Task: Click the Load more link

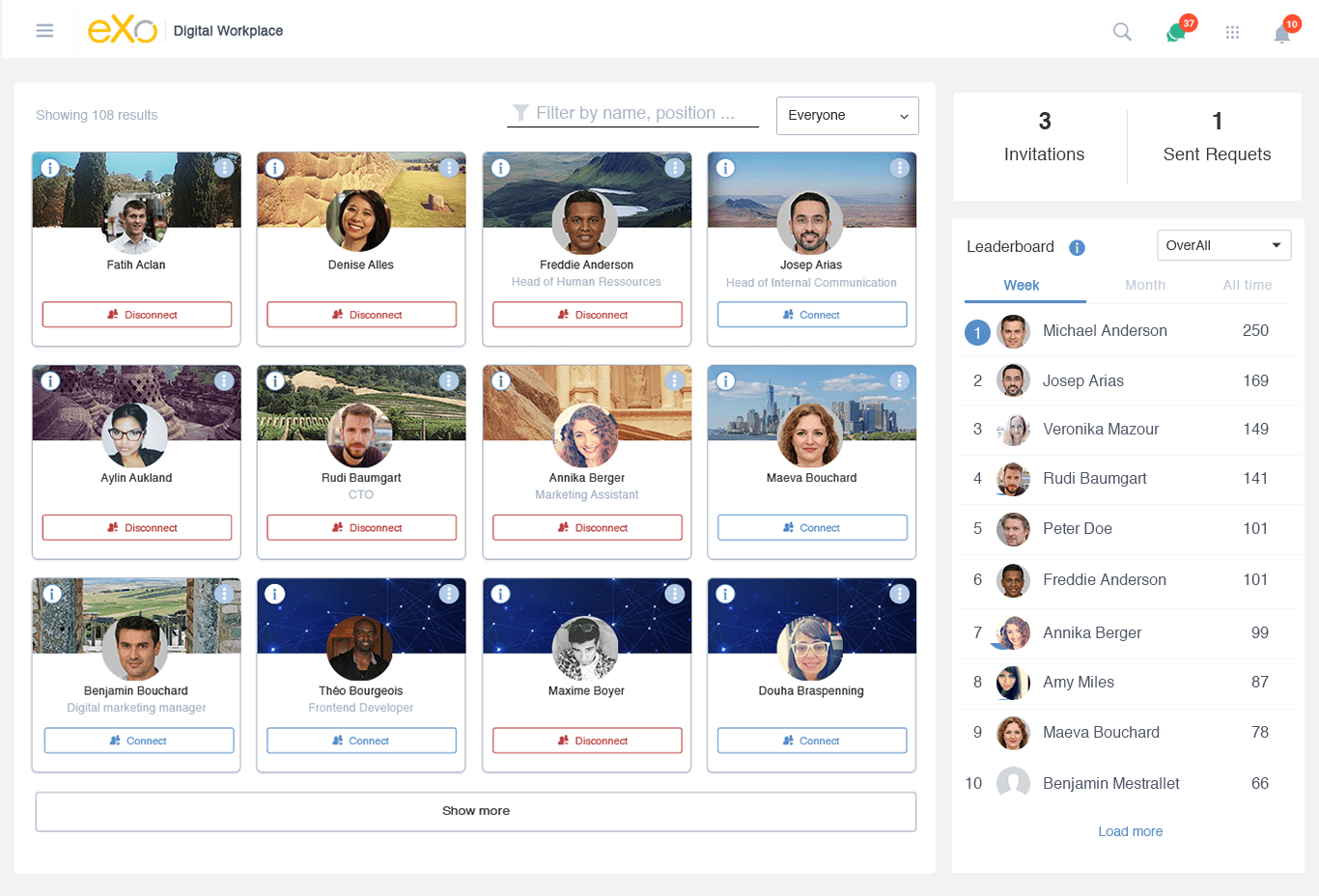Action: (1130, 831)
